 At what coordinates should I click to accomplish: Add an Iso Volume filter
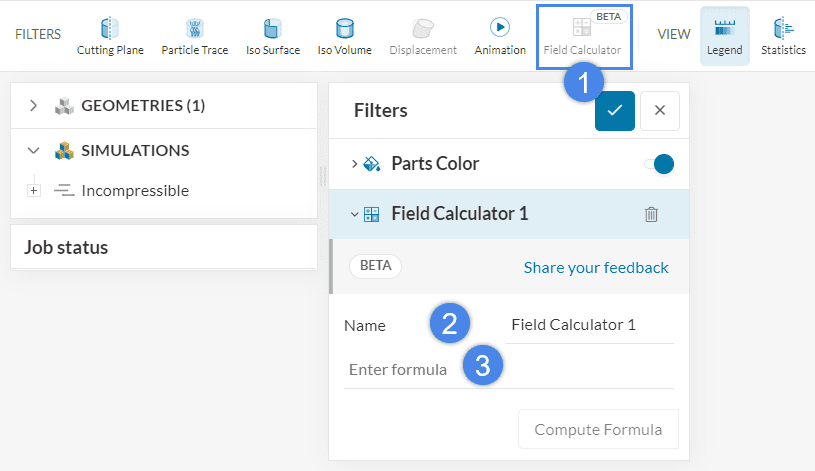pyautogui.click(x=344, y=36)
